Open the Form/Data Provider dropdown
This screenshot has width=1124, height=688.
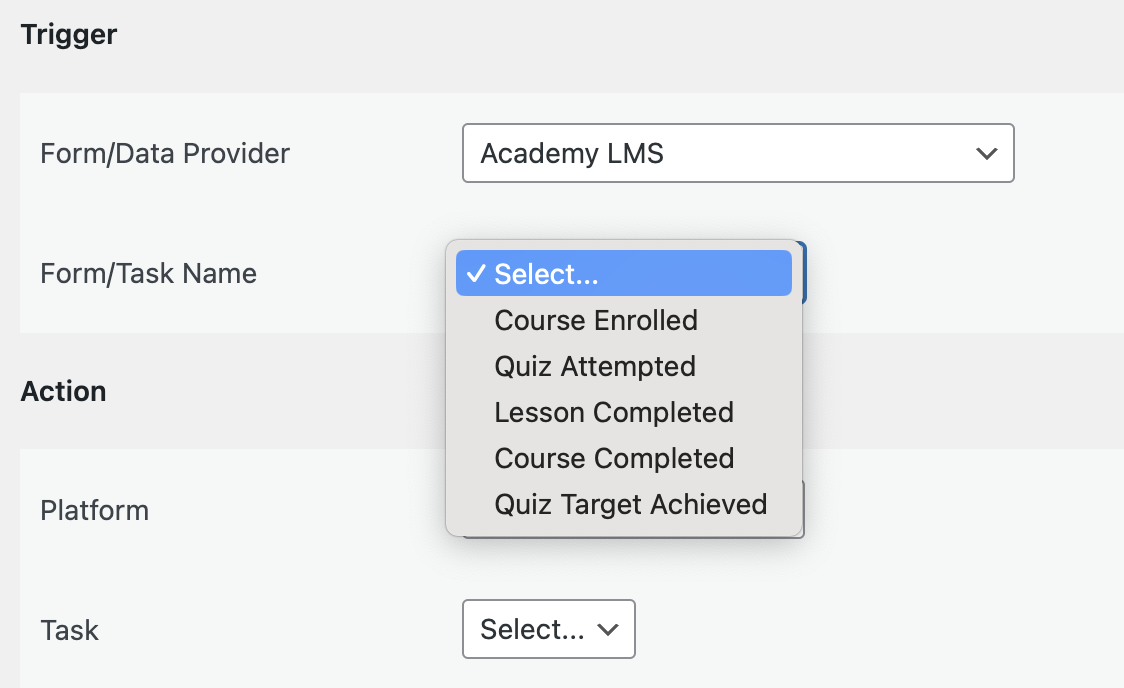point(738,153)
